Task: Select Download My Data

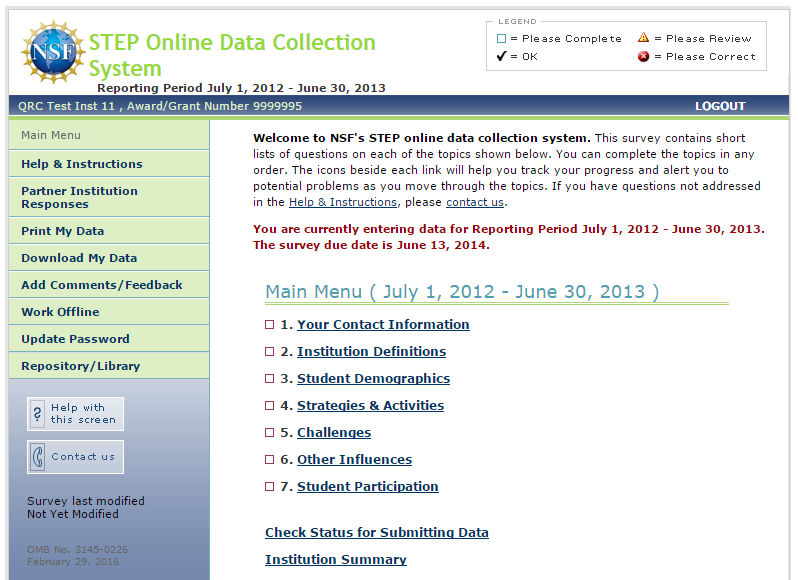Action: click(109, 258)
